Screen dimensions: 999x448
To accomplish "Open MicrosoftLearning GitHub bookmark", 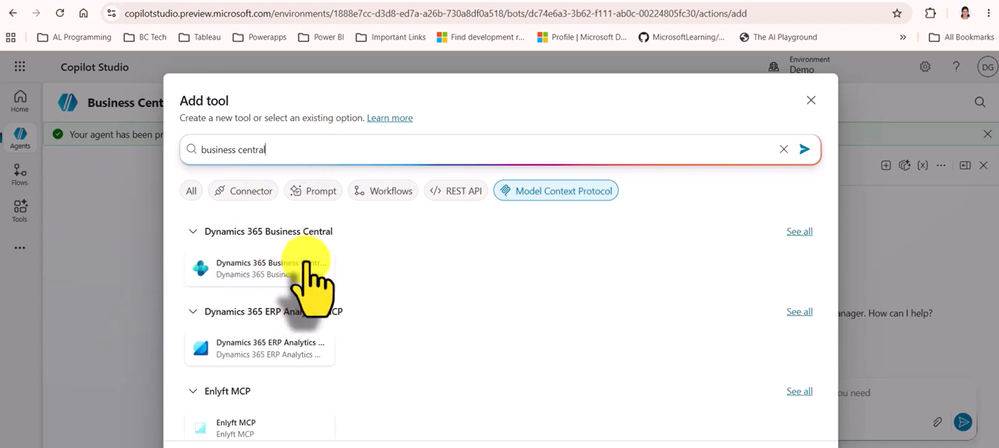I will pyautogui.click(x=681, y=38).
